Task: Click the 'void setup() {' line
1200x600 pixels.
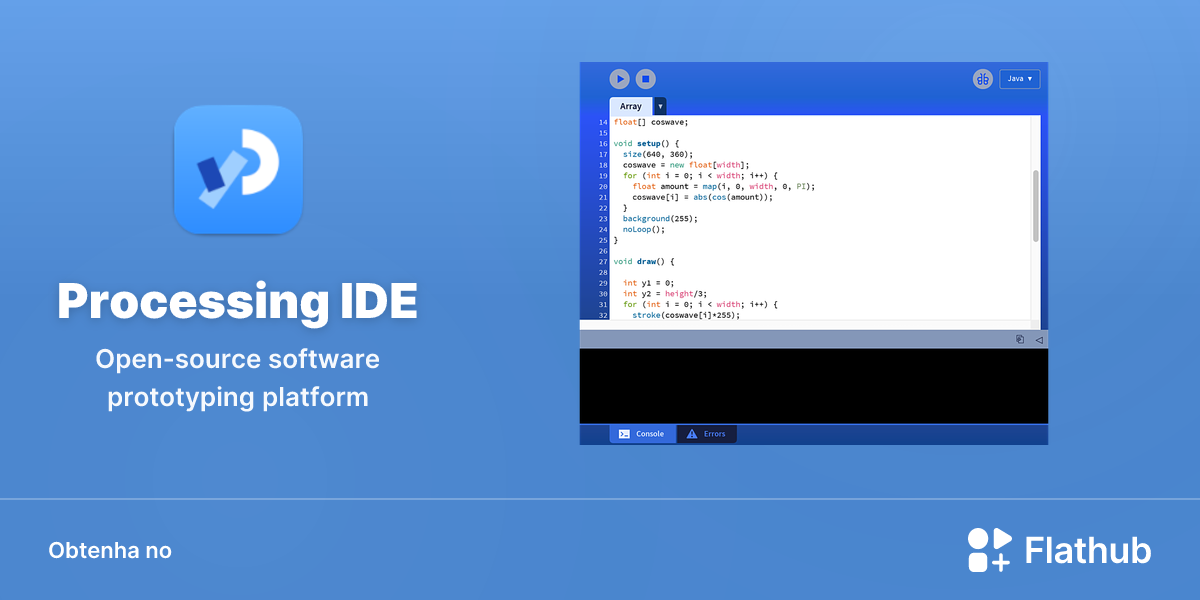Action: pyautogui.click(x=646, y=144)
